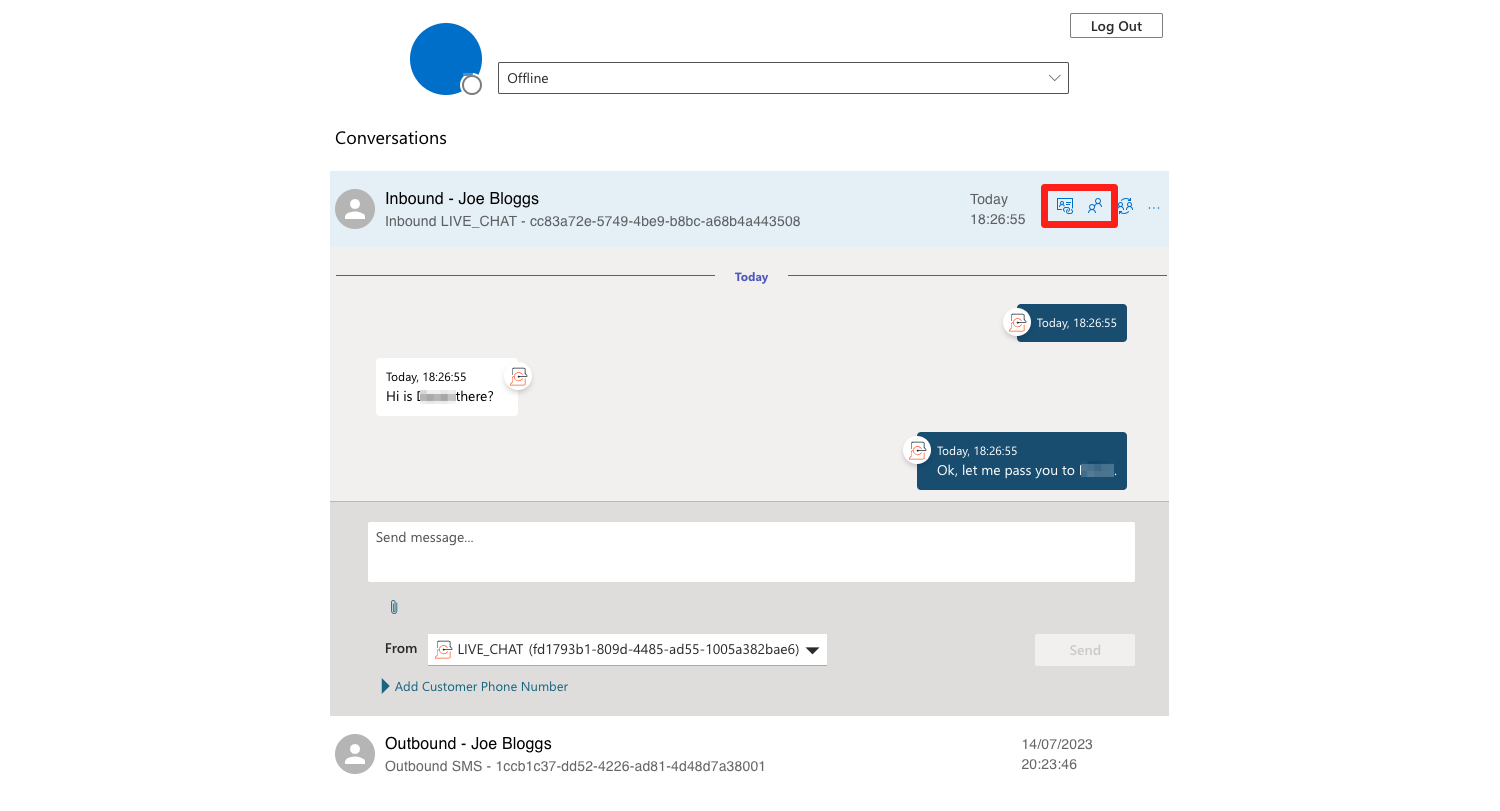Click Inbound Joe Bloggs contact avatar
This screenshot has width=1500, height=811.
(354, 208)
